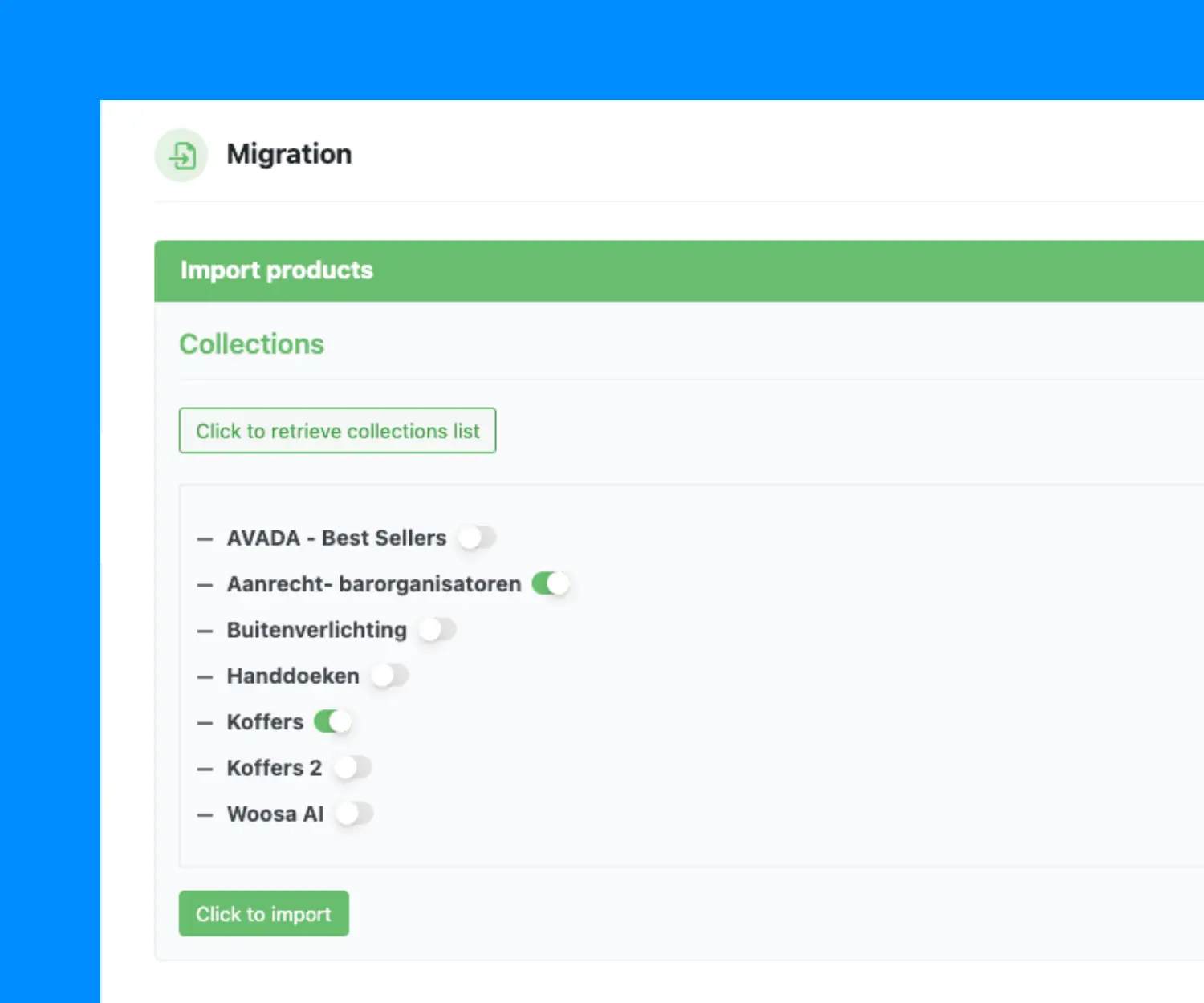Turn on the Buitenverlichting toggle
This screenshot has width=1204, height=1003.
437,630
